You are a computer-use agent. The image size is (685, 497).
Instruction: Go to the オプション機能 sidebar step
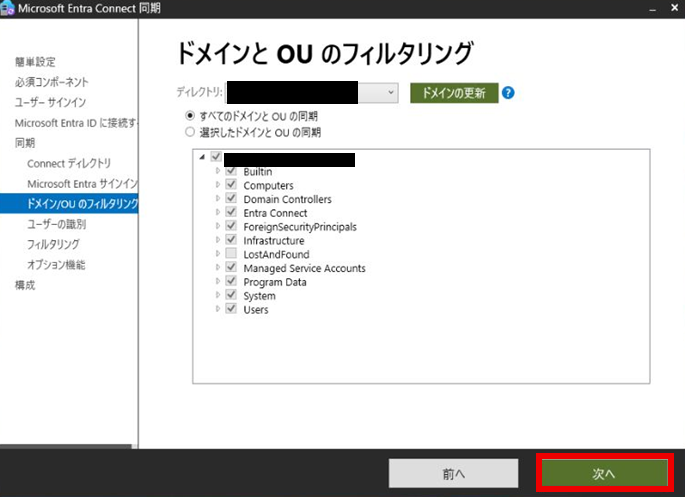point(56,265)
